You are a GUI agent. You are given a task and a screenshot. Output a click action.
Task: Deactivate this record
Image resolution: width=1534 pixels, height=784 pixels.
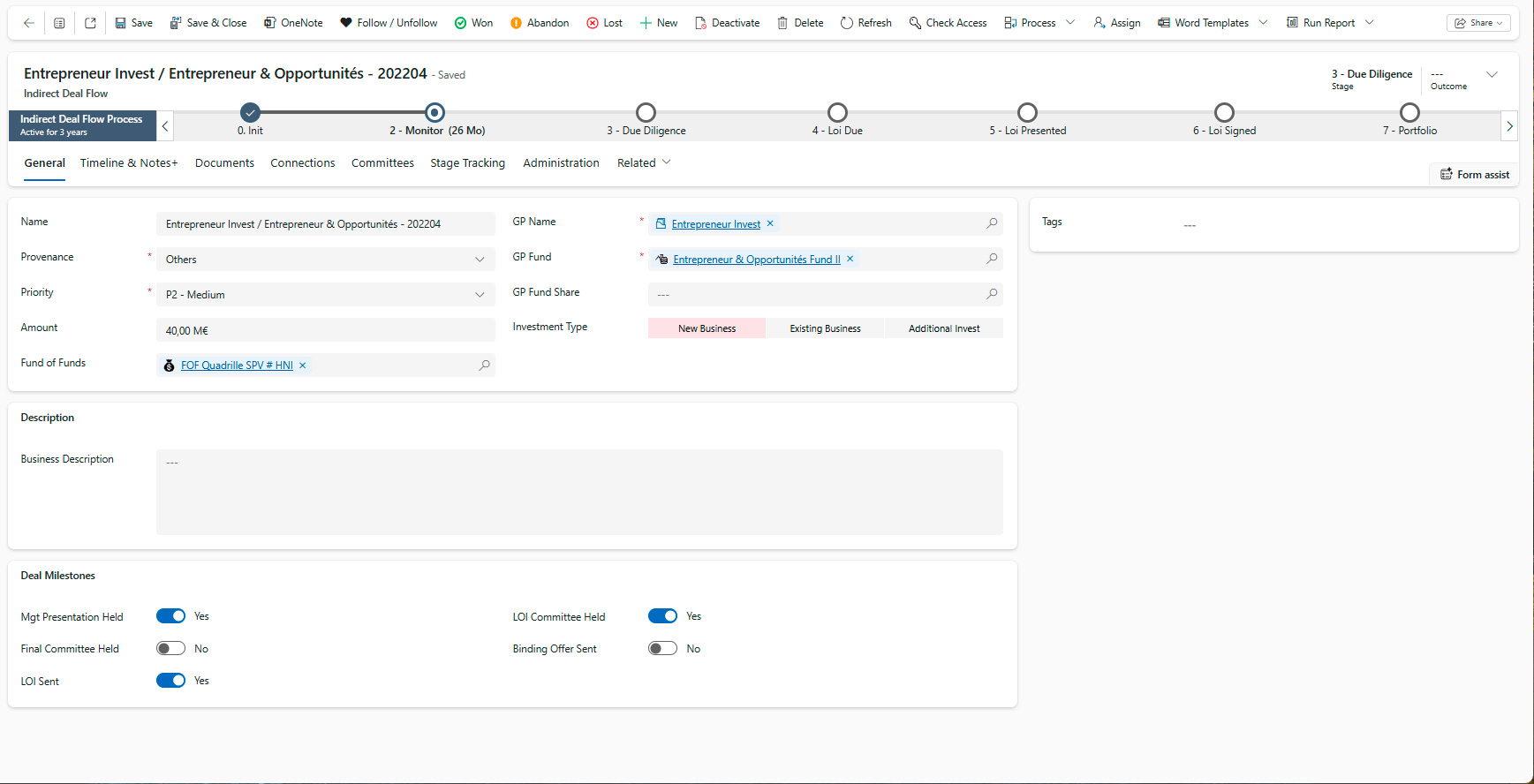coord(727,23)
